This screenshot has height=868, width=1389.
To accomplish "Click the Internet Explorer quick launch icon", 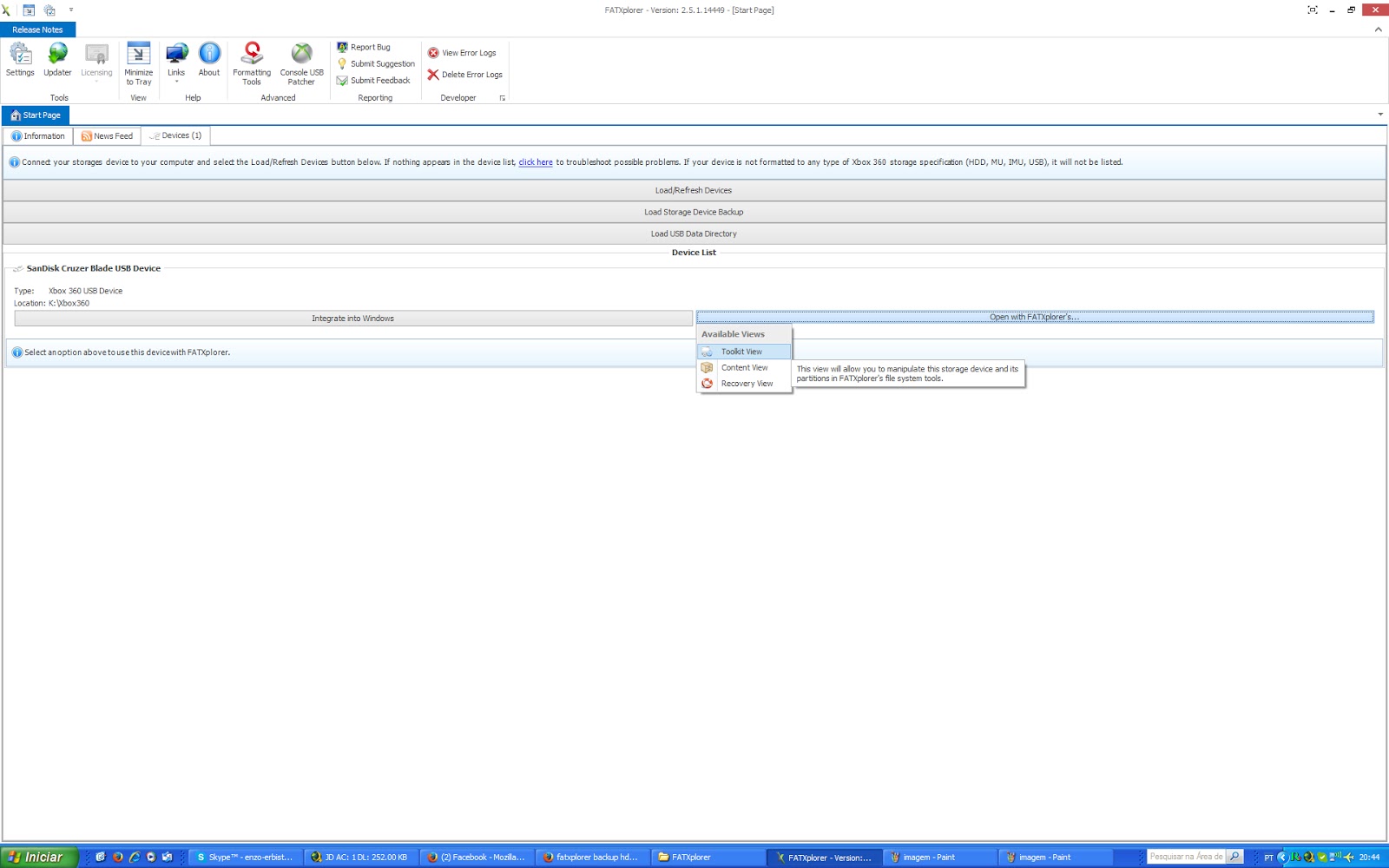I will tap(134, 857).
